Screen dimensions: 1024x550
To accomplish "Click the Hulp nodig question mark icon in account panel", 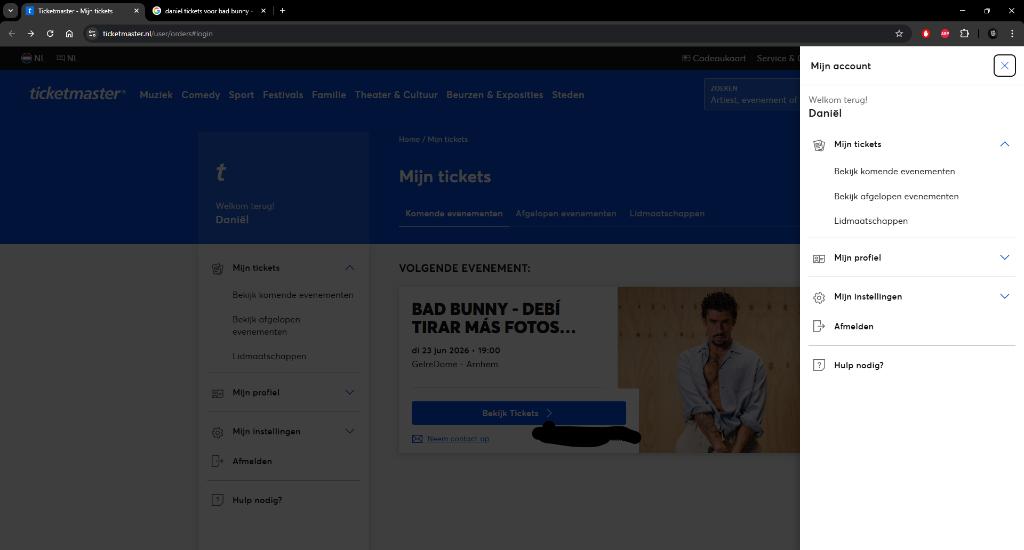I will (x=818, y=365).
